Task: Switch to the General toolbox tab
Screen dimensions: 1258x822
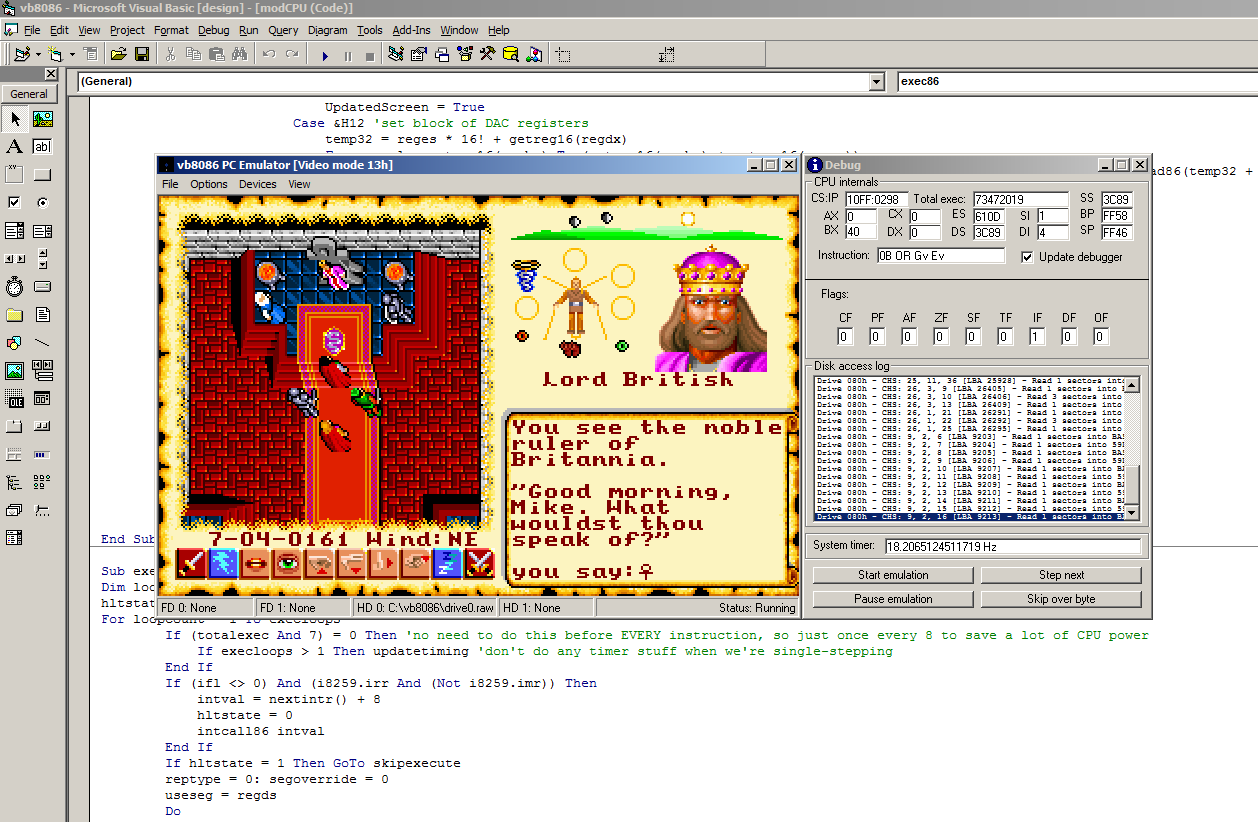Action: [29, 94]
